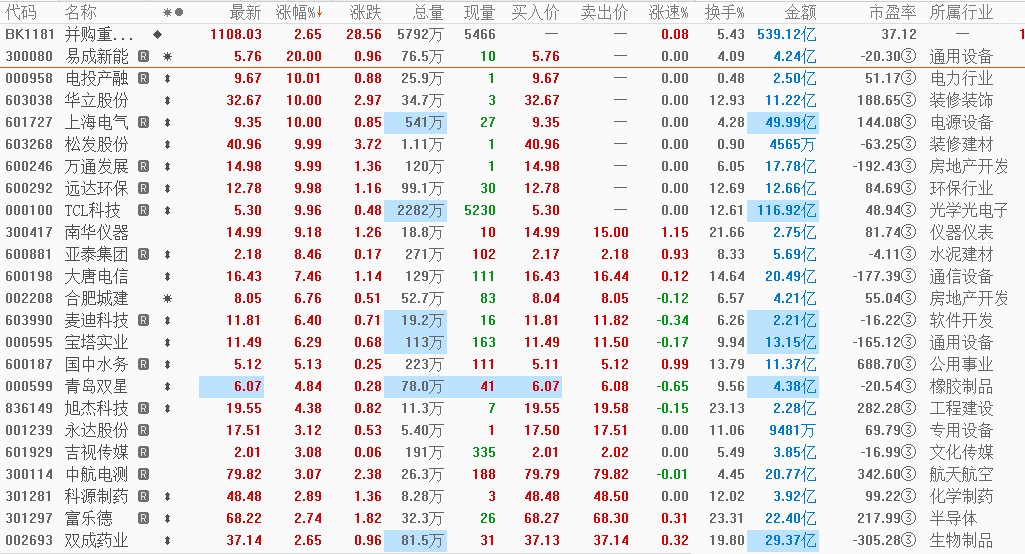This screenshot has width=1025, height=554.
Task: Click the circled 3 beside P/E -305.28
Action: (909, 540)
